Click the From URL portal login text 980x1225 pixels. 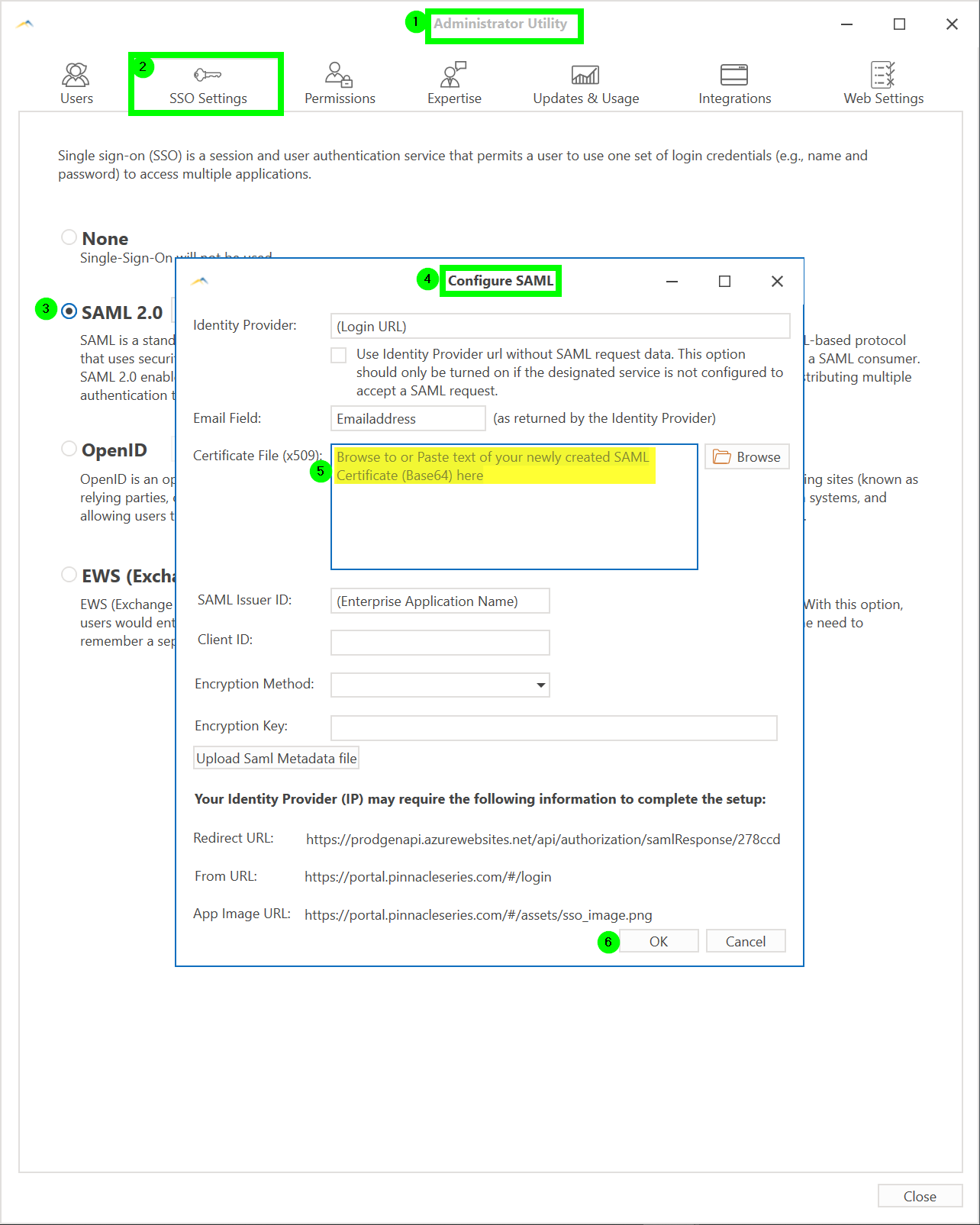(428, 877)
